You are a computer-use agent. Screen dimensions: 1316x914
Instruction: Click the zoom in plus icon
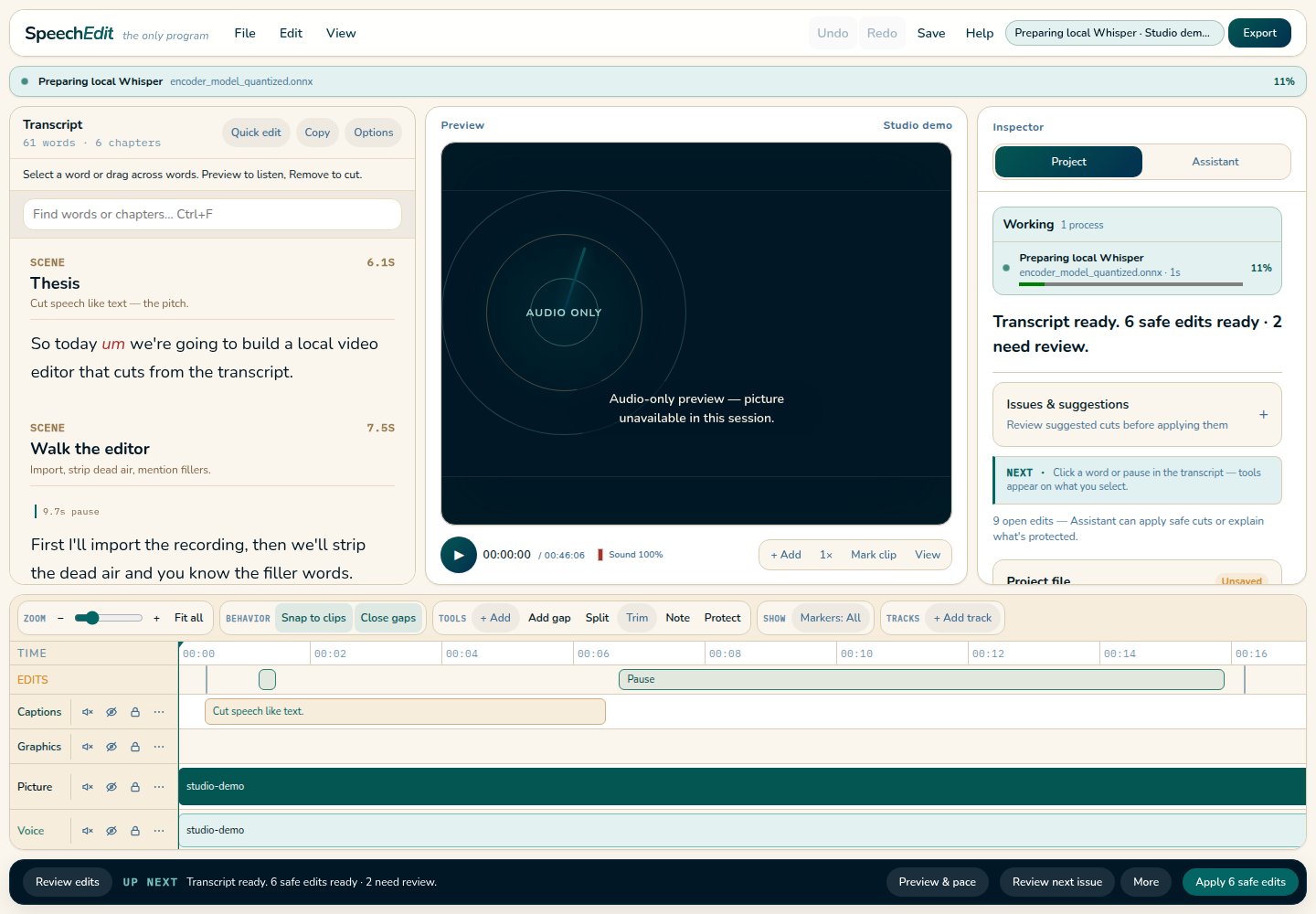point(156,618)
